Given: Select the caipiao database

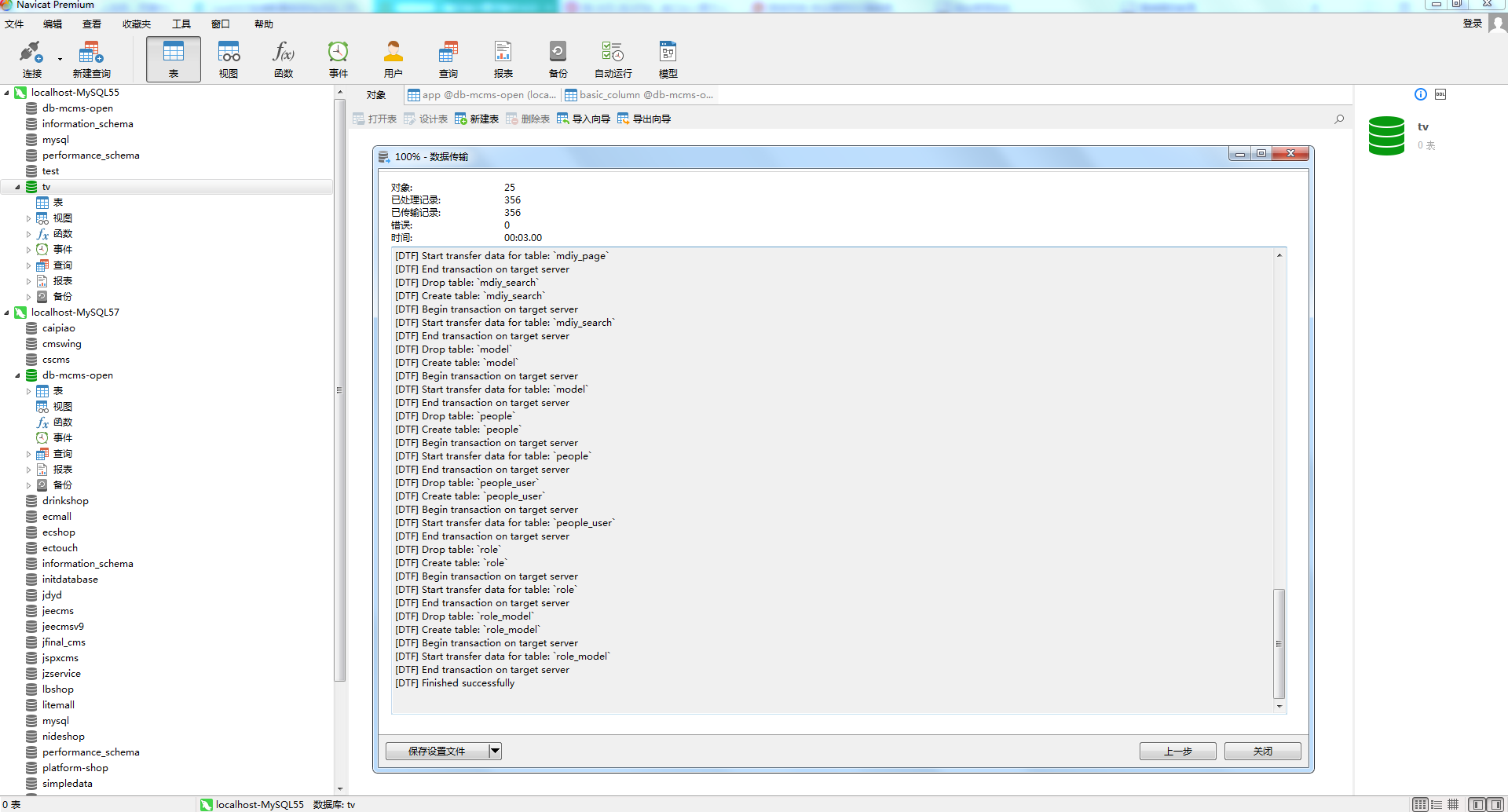Looking at the screenshot, I should [58, 328].
